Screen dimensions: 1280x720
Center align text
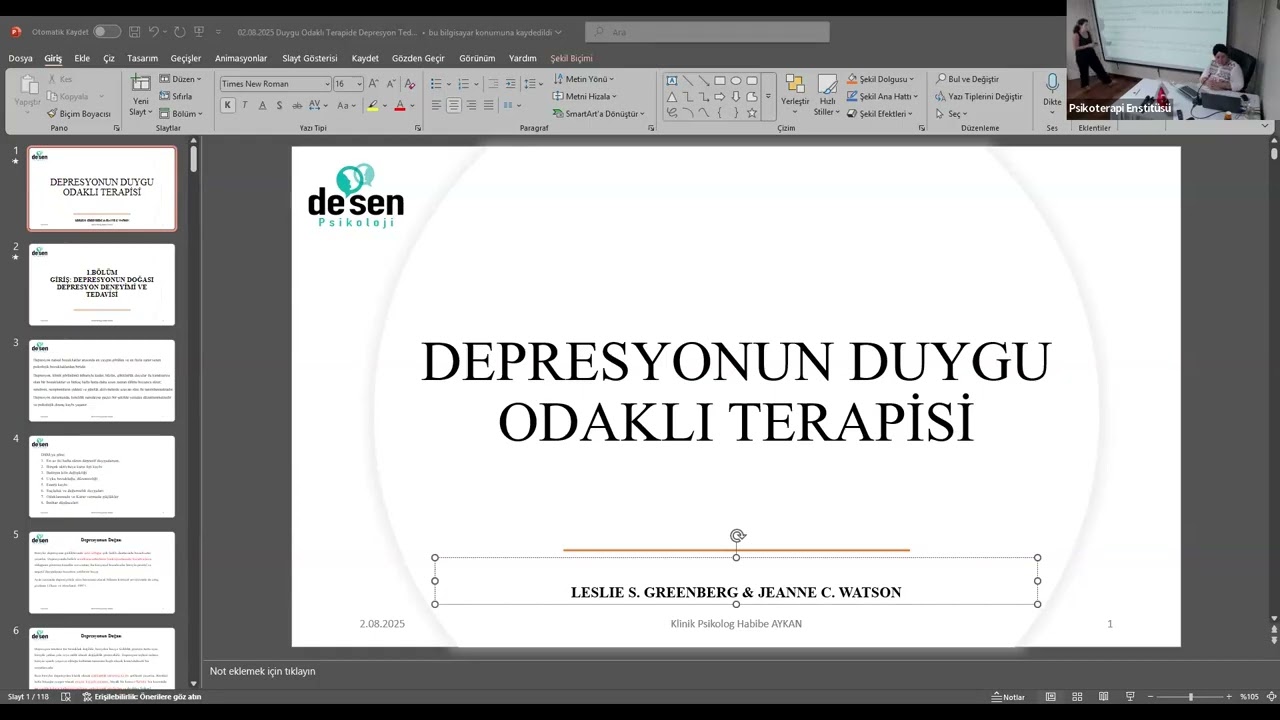tap(454, 105)
